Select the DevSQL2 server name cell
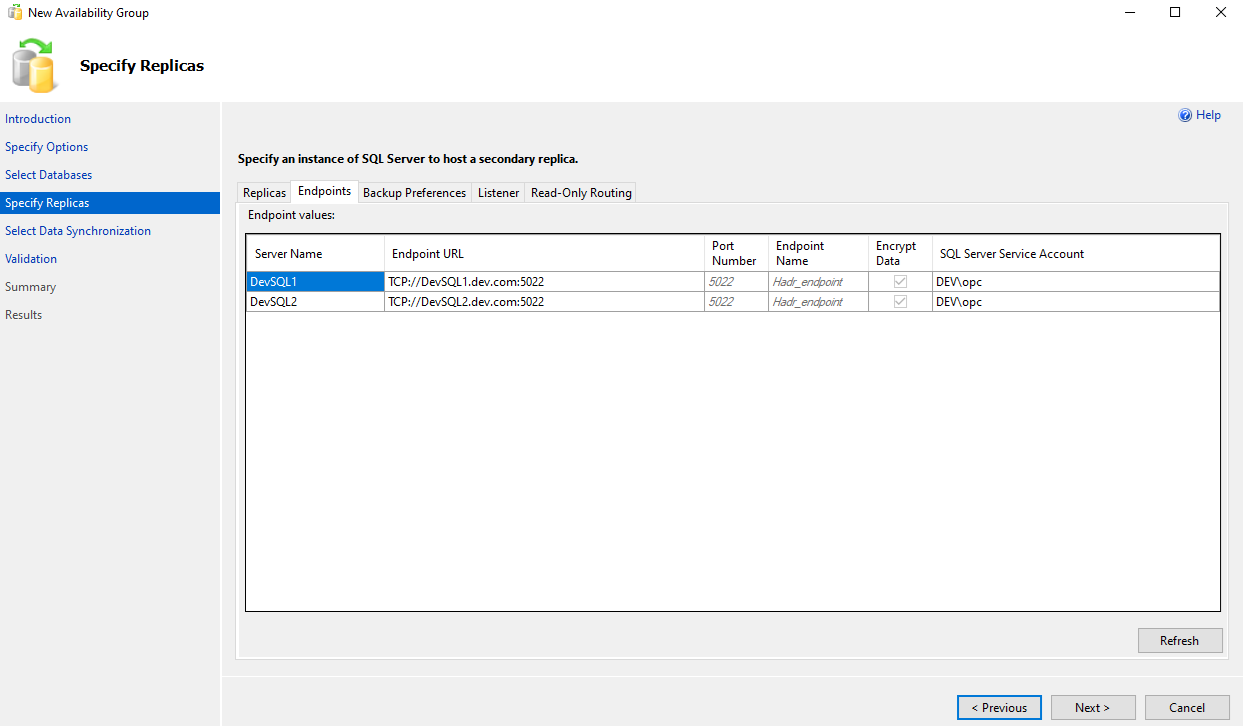Image resolution: width=1243 pixels, height=726 pixels. click(315, 302)
